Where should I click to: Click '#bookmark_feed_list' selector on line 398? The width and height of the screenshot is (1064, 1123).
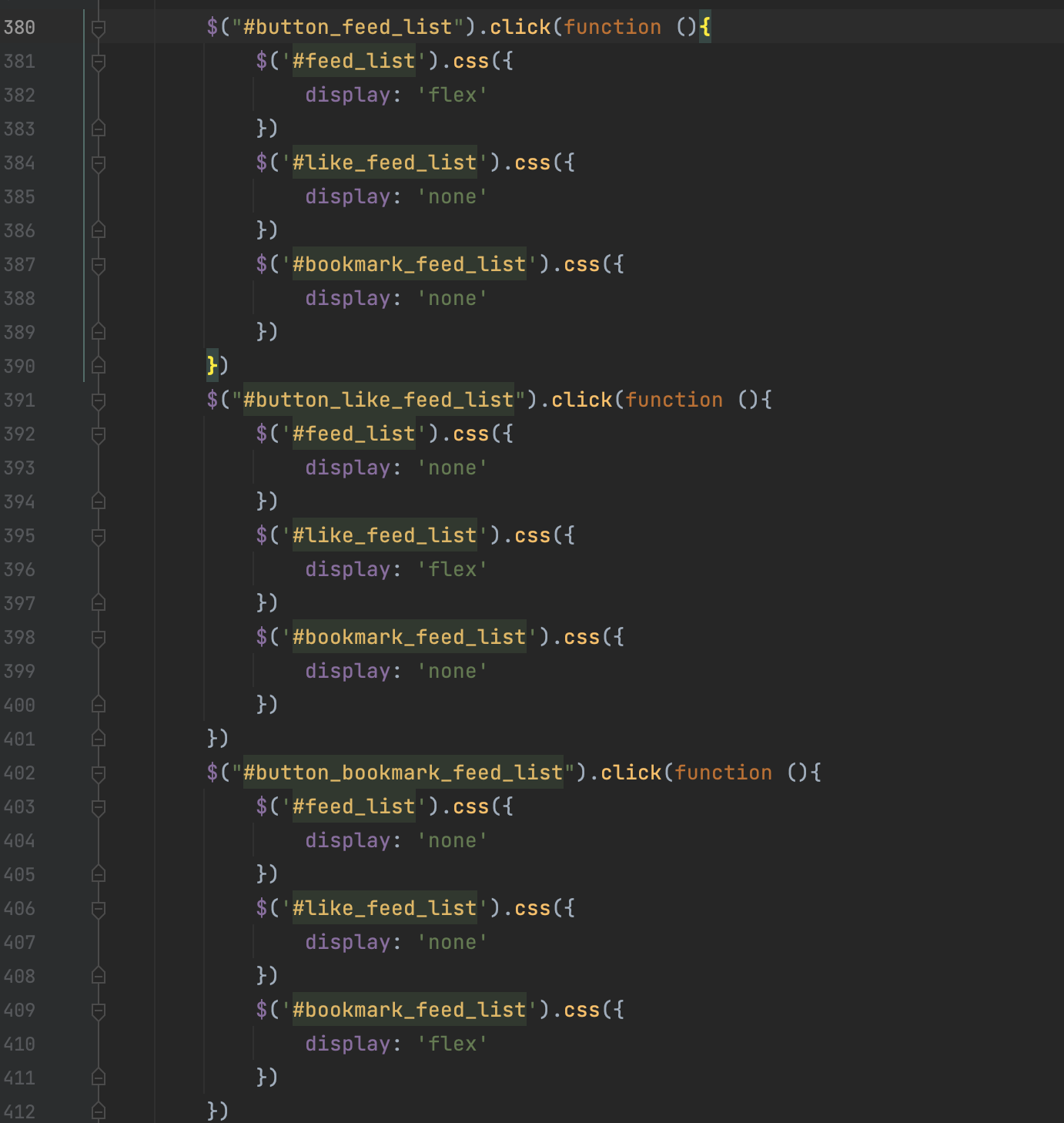(x=410, y=638)
